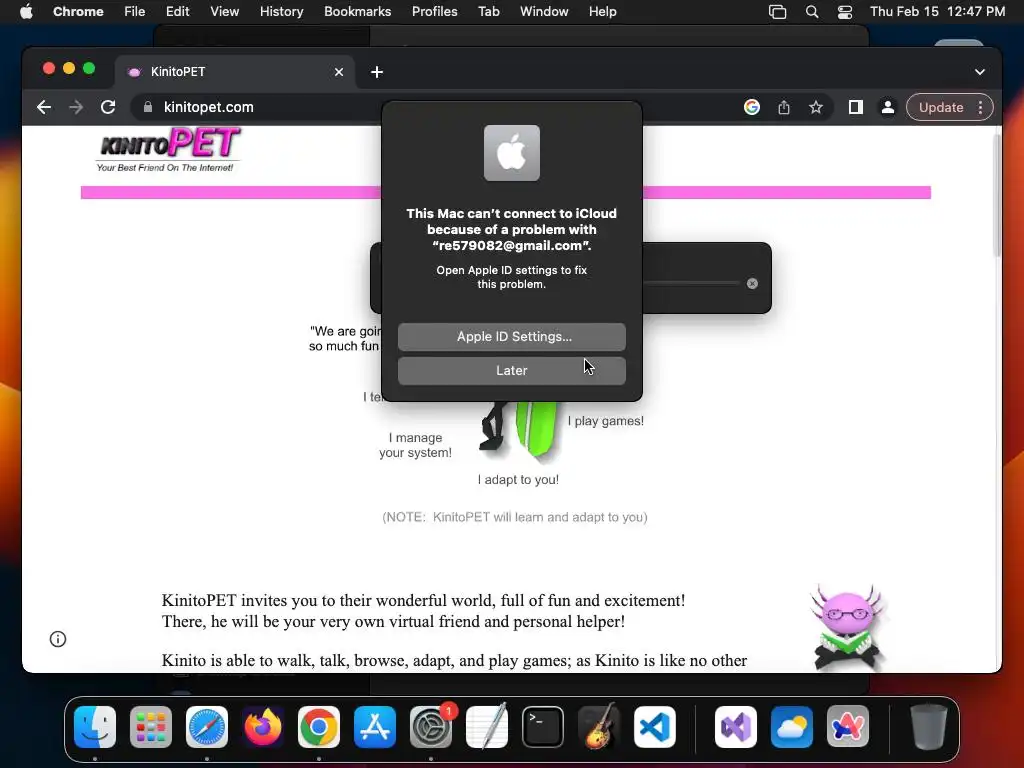The width and height of the screenshot is (1024, 768).
Task: Expand the tab search chevron
Action: (980, 72)
